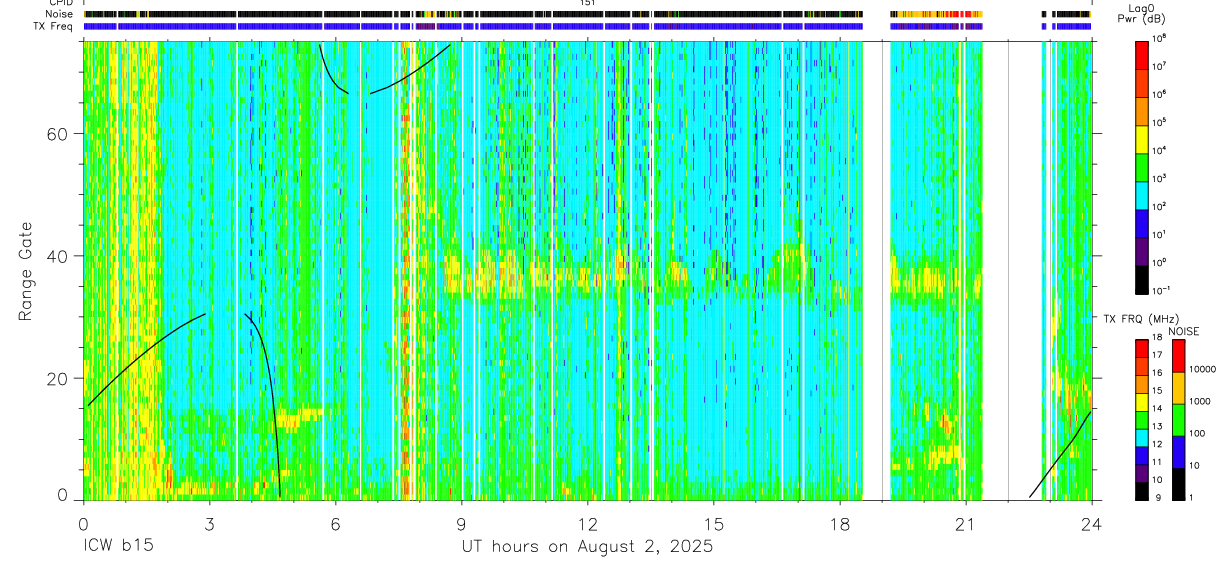This screenshot has width=1228, height=567.
Task: Pick the cyan segment of the Lag0 Pwr colorbar
Action: coord(1143,195)
